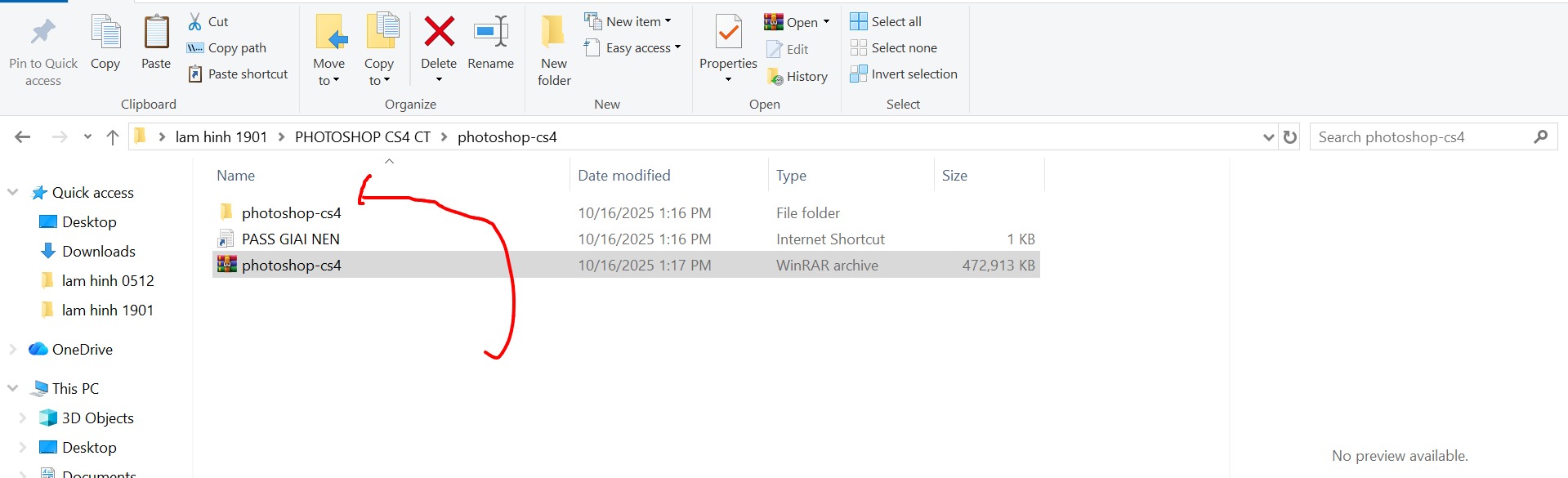1568x478 pixels.
Task: Click the Rename icon in ribbon
Action: [491, 33]
